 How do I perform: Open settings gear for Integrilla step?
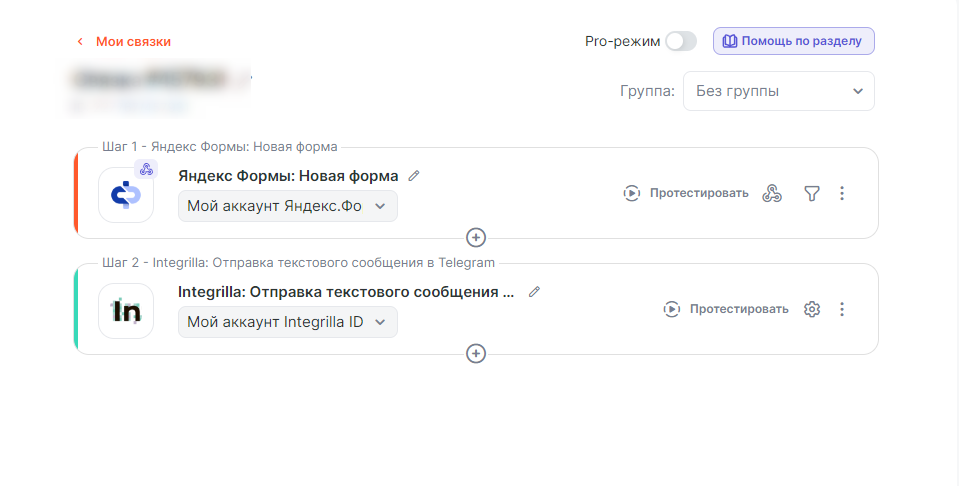(812, 309)
